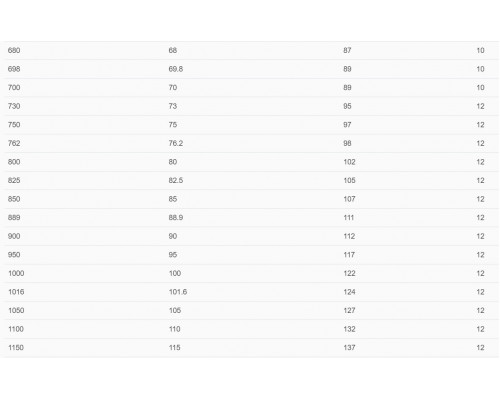Select the 69.8 value cell

click(x=176, y=69)
